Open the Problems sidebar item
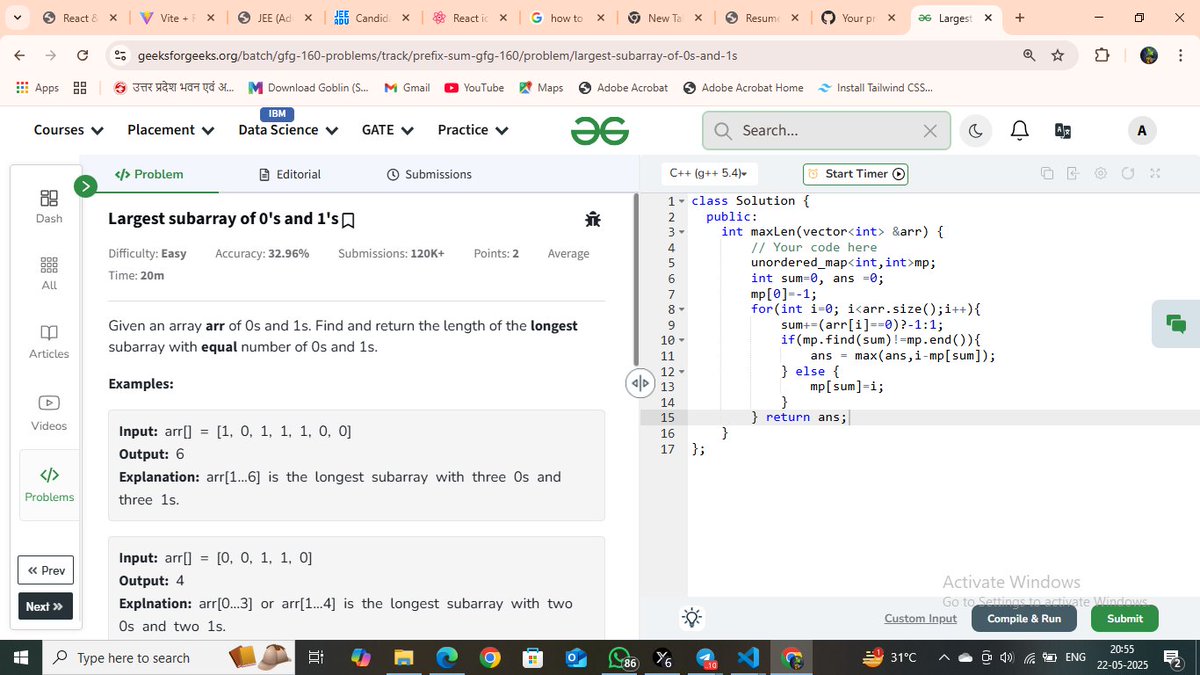The height and width of the screenshot is (675, 1200). (49, 484)
